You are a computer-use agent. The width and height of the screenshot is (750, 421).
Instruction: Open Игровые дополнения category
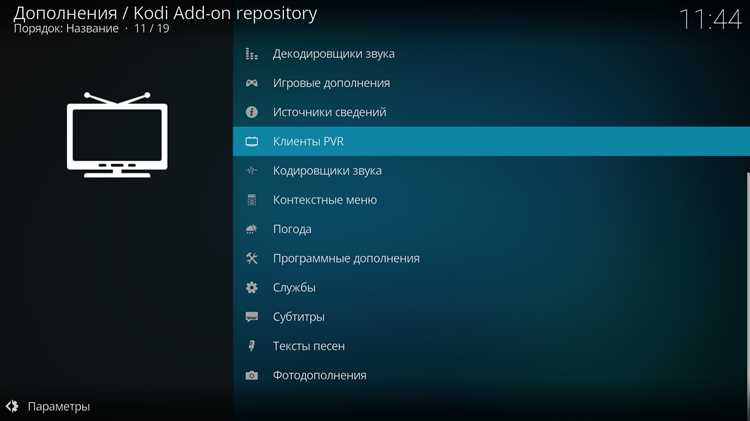click(x=491, y=83)
